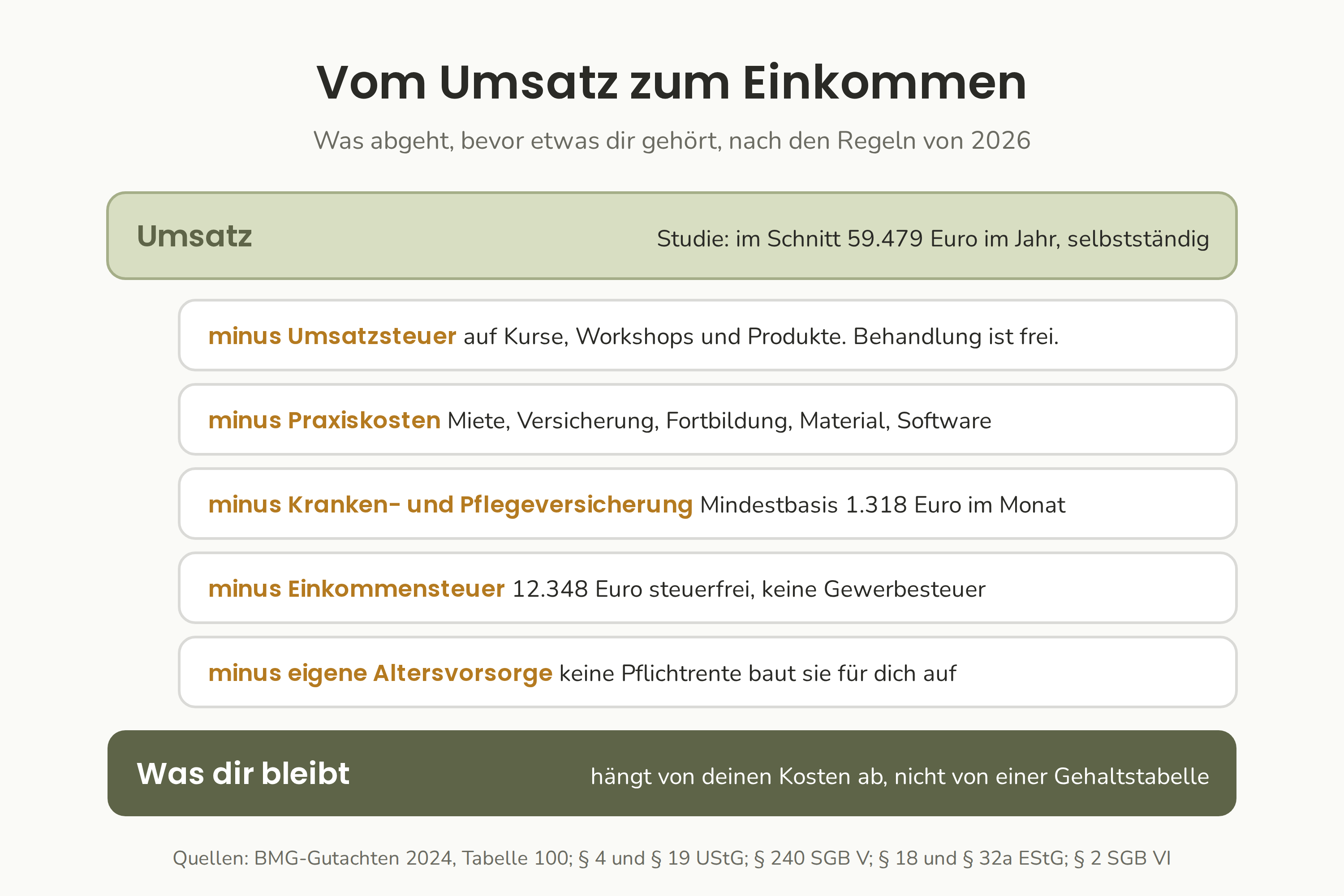This screenshot has height=896, width=1344.
Task: Select "minus eigene Altersvorsorge" label
Action: 380,673
